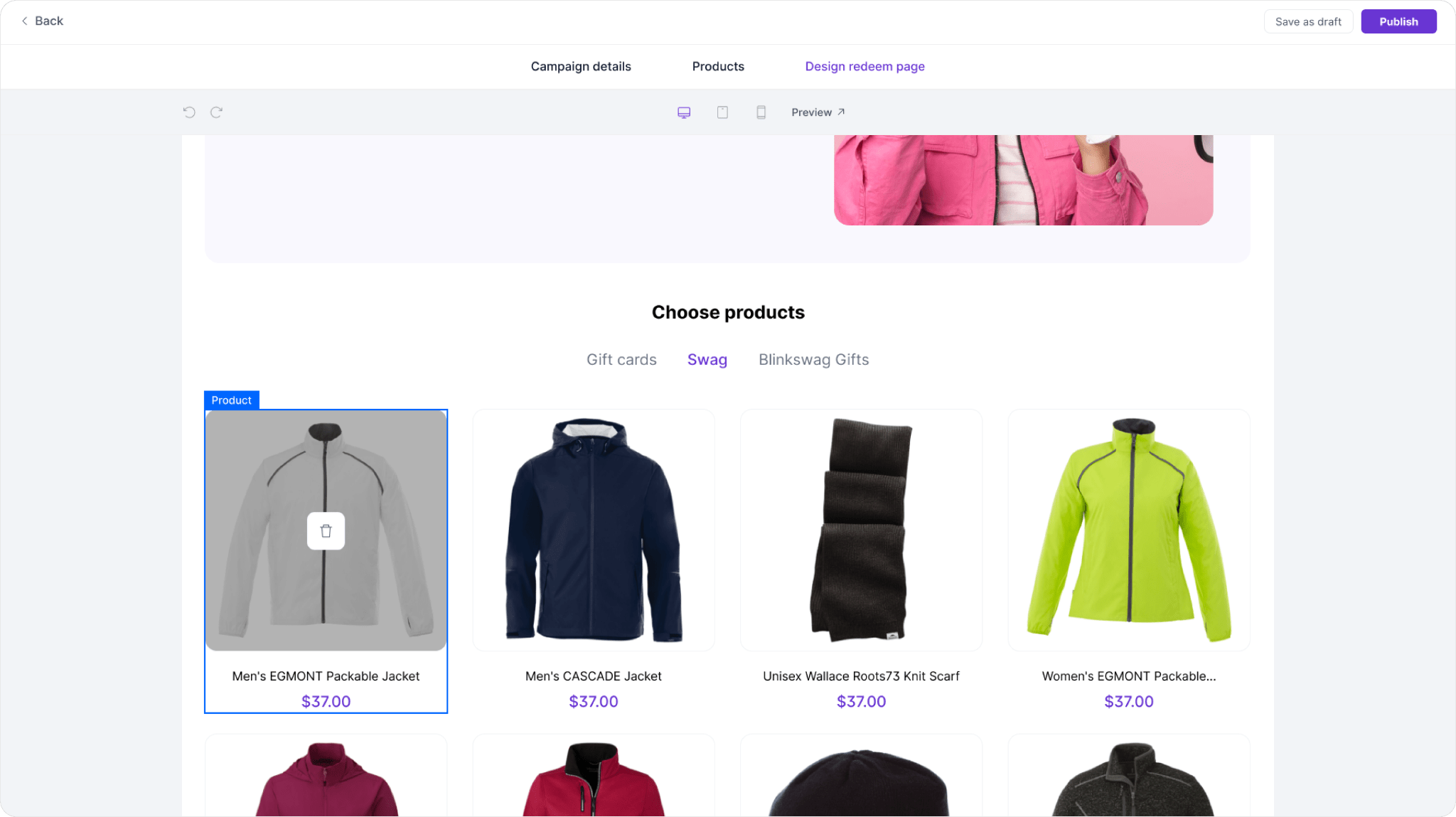Screen dimensions: 1456x817
Task: Click Campaign details navigation step
Action: pos(580,66)
